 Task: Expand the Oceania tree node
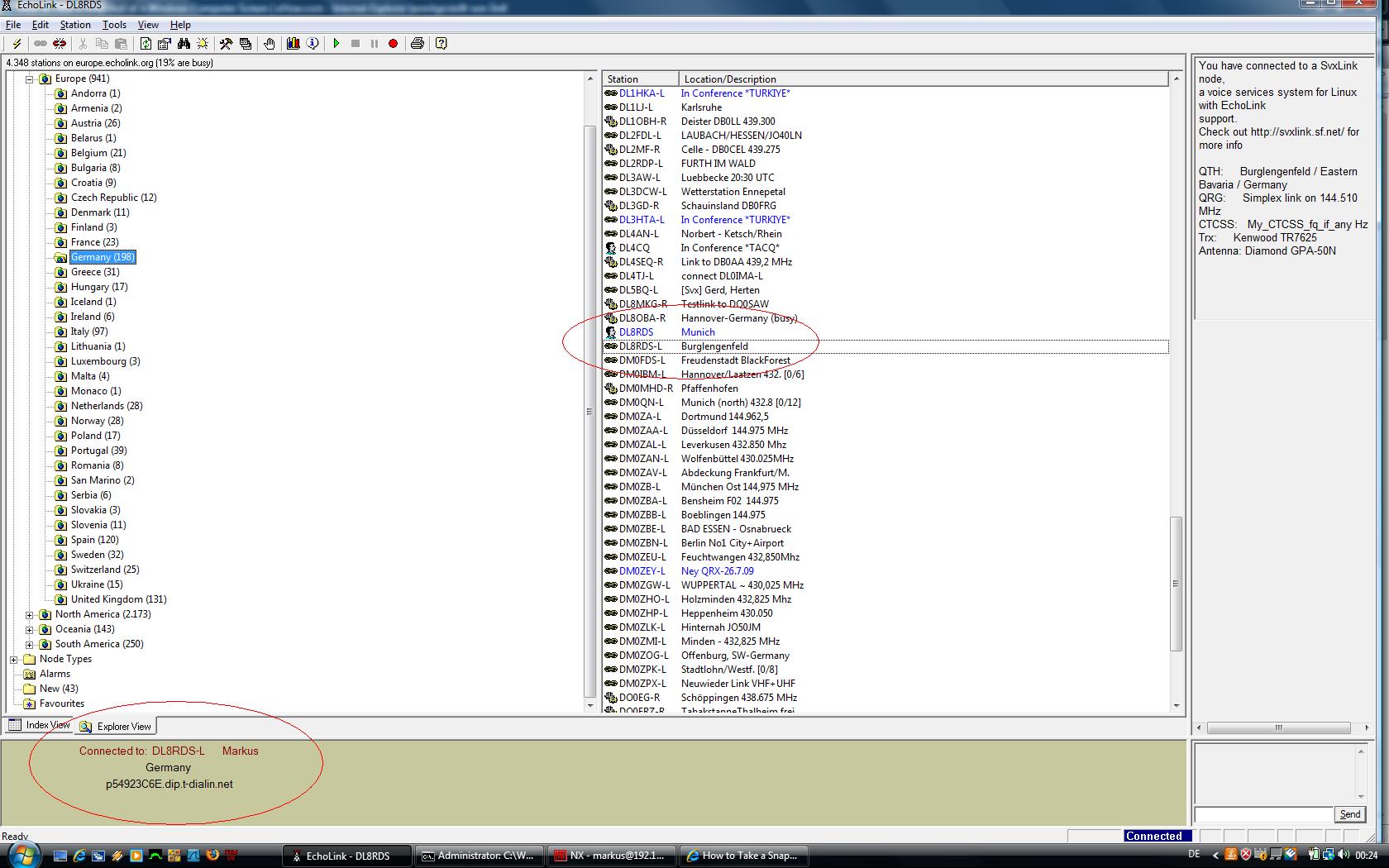(29, 630)
